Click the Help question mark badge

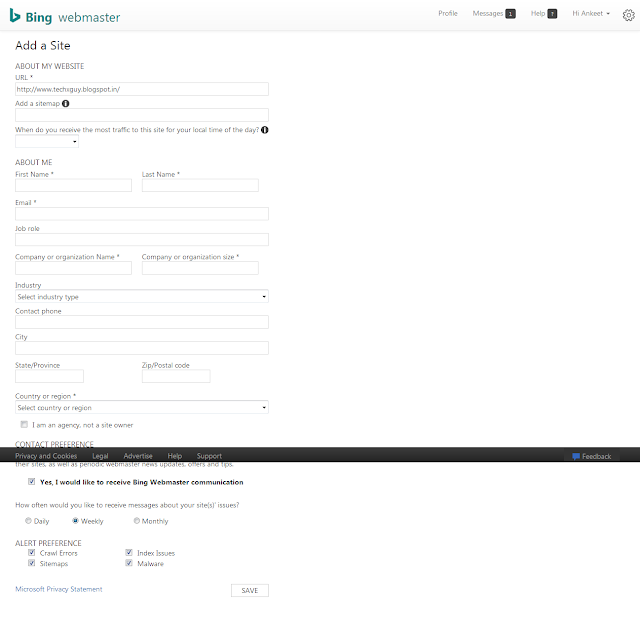pos(552,14)
